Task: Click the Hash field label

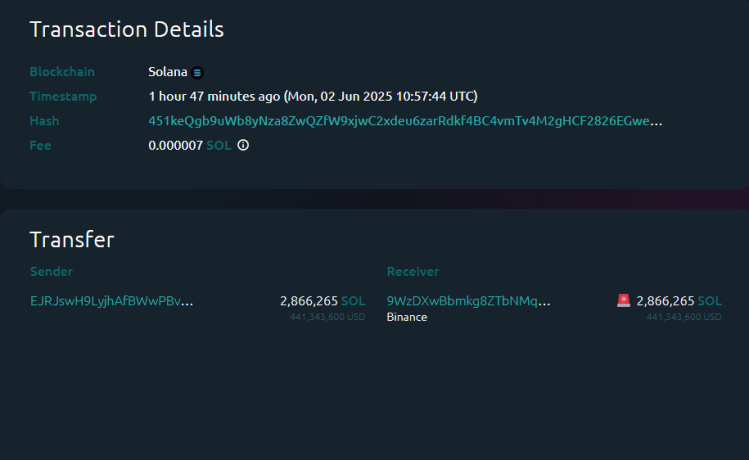Action: click(x=44, y=121)
